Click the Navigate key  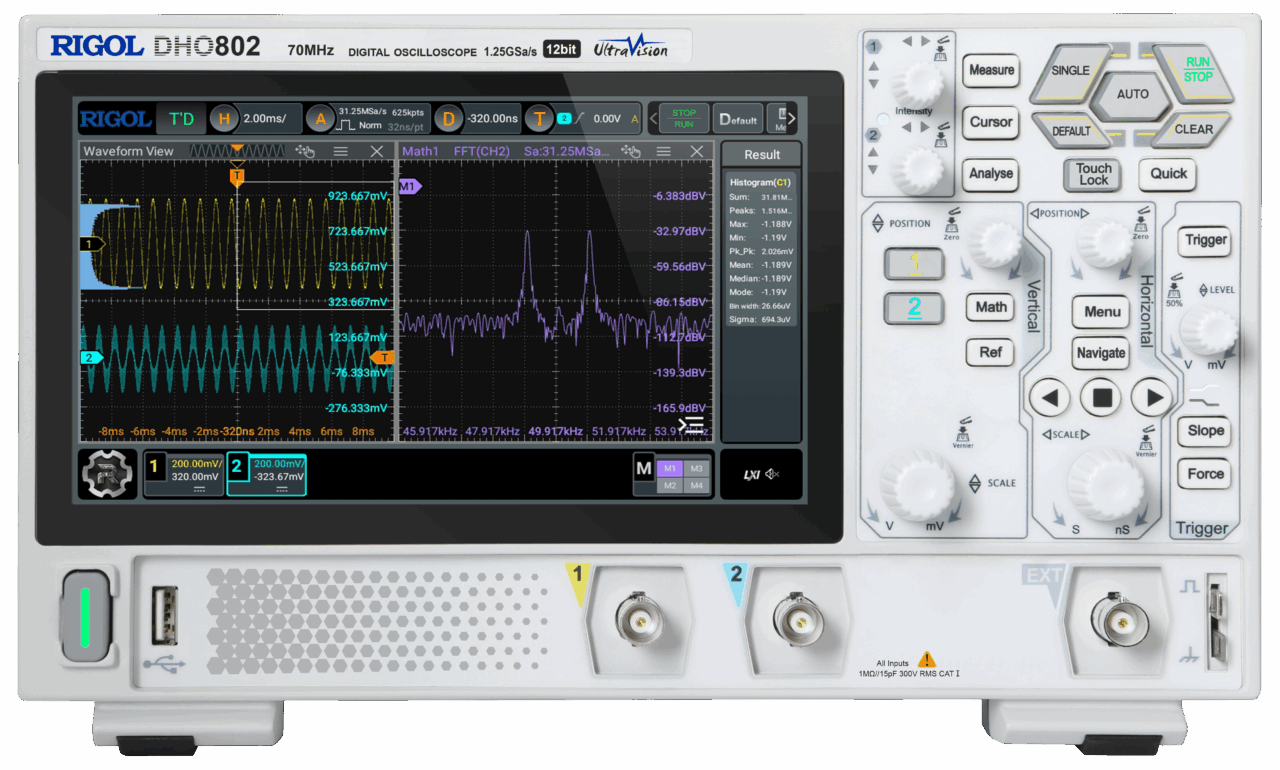pyautogui.click(x=1101, y=353)
